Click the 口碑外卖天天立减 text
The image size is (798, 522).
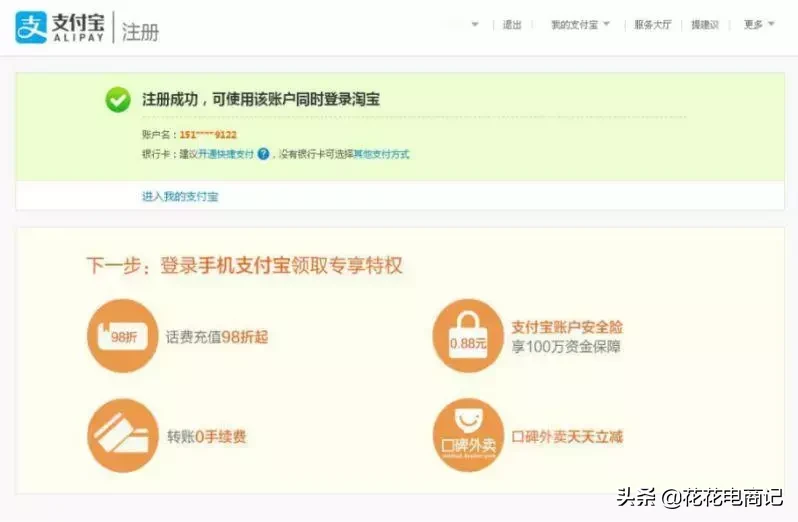[567, 437]
